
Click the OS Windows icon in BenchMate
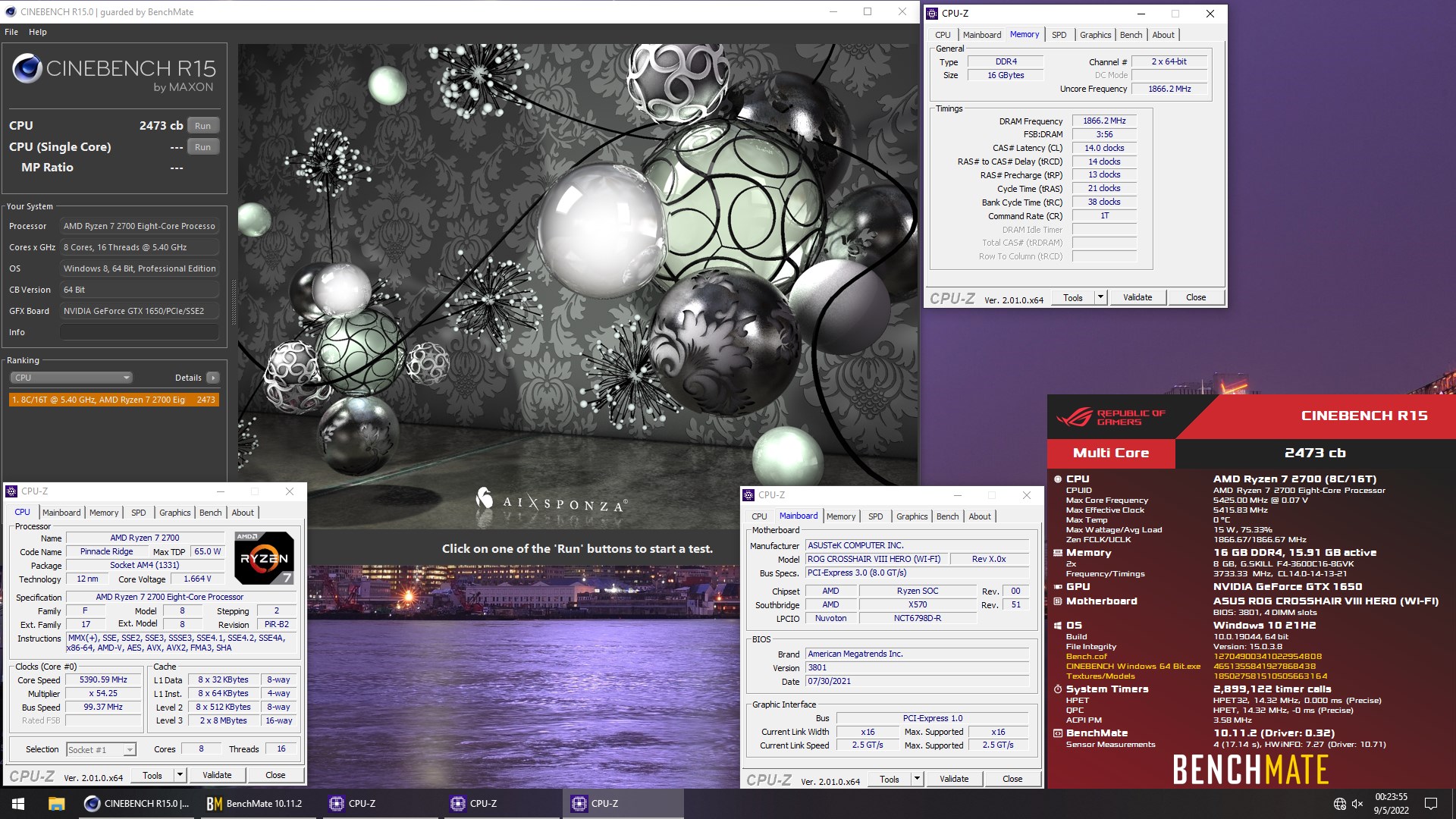pyautogui.click(x=1057, y=626)
